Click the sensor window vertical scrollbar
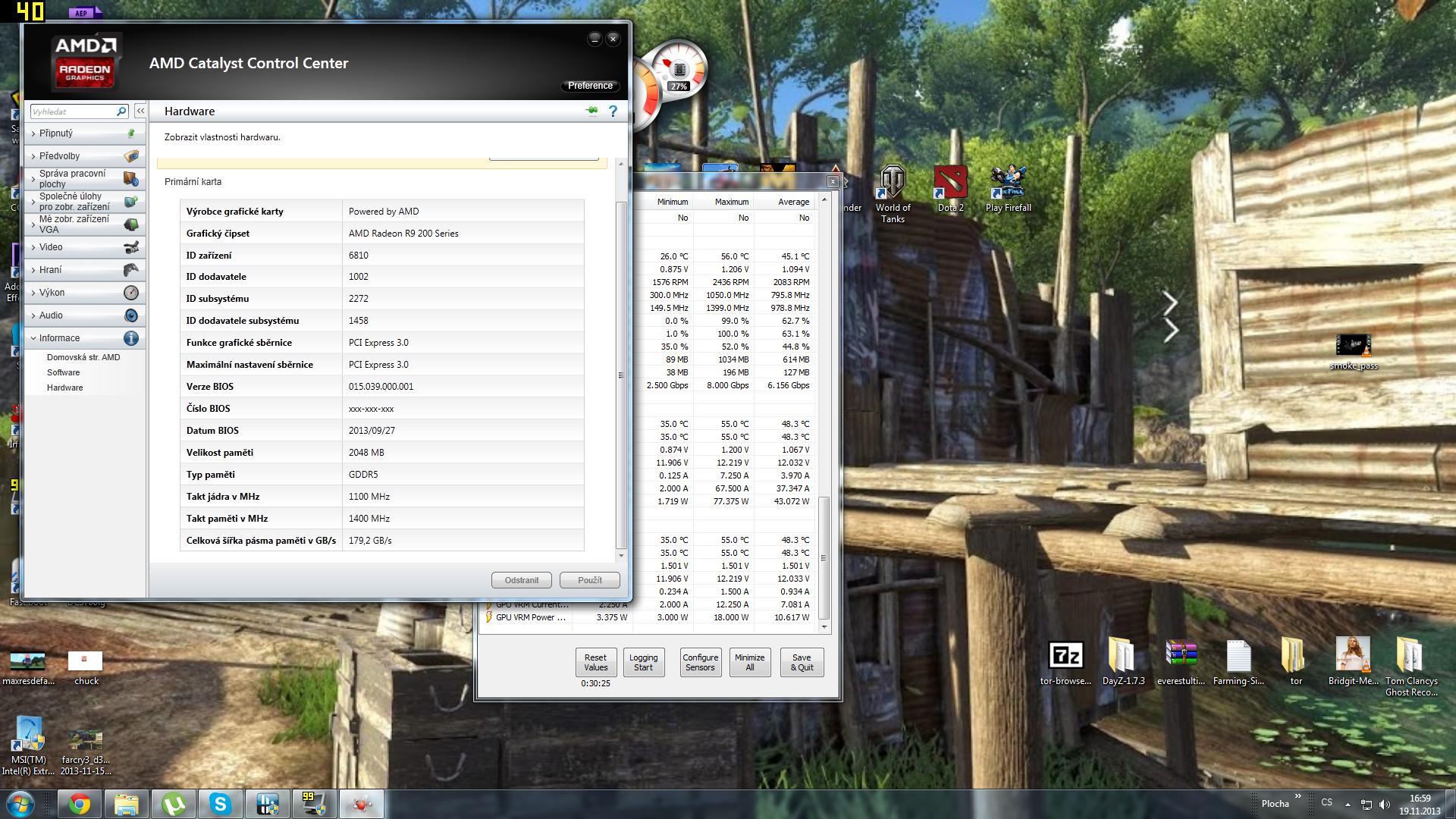The height and width of the screenshot is (819, 1456). (x=824, y=557)
